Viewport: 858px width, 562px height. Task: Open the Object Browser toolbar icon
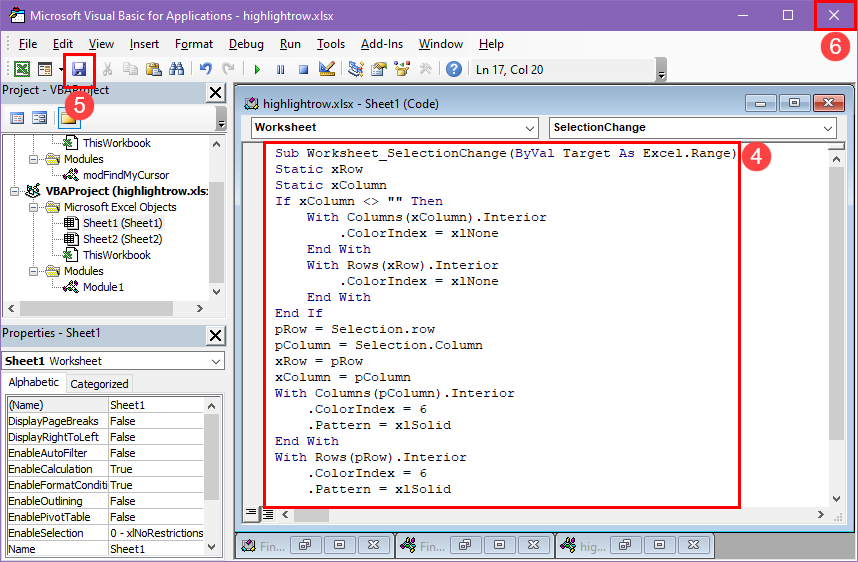pyautogui.click(x=402, y=69)
